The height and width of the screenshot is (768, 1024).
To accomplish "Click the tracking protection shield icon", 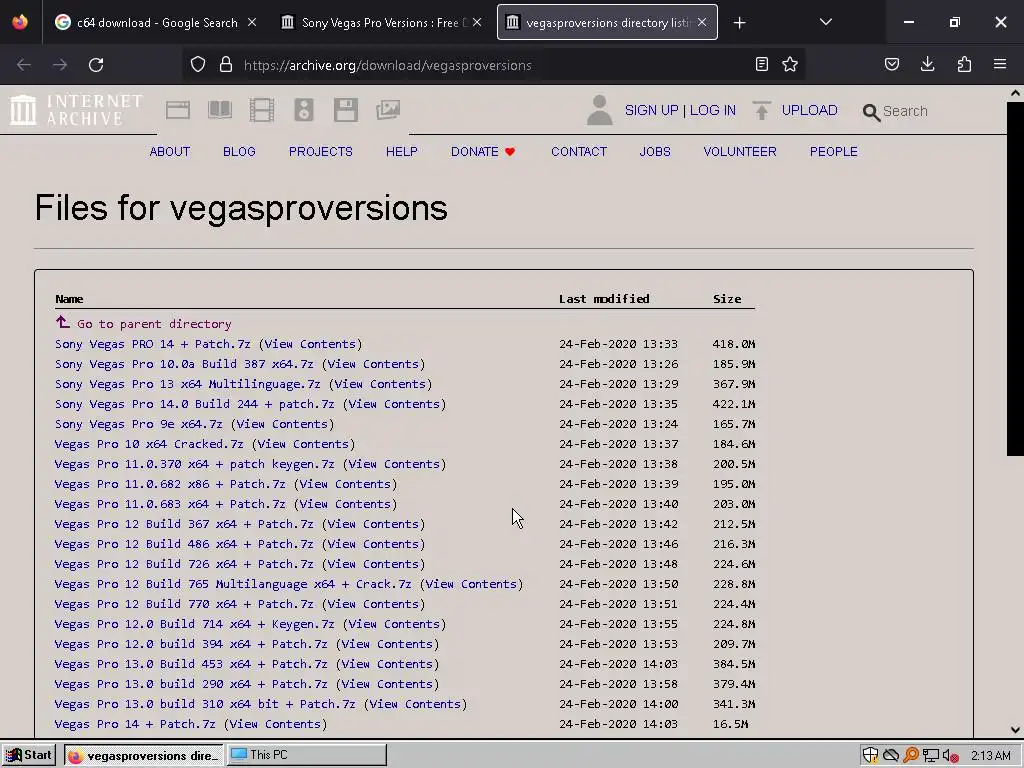I will (x=198, y=65).
